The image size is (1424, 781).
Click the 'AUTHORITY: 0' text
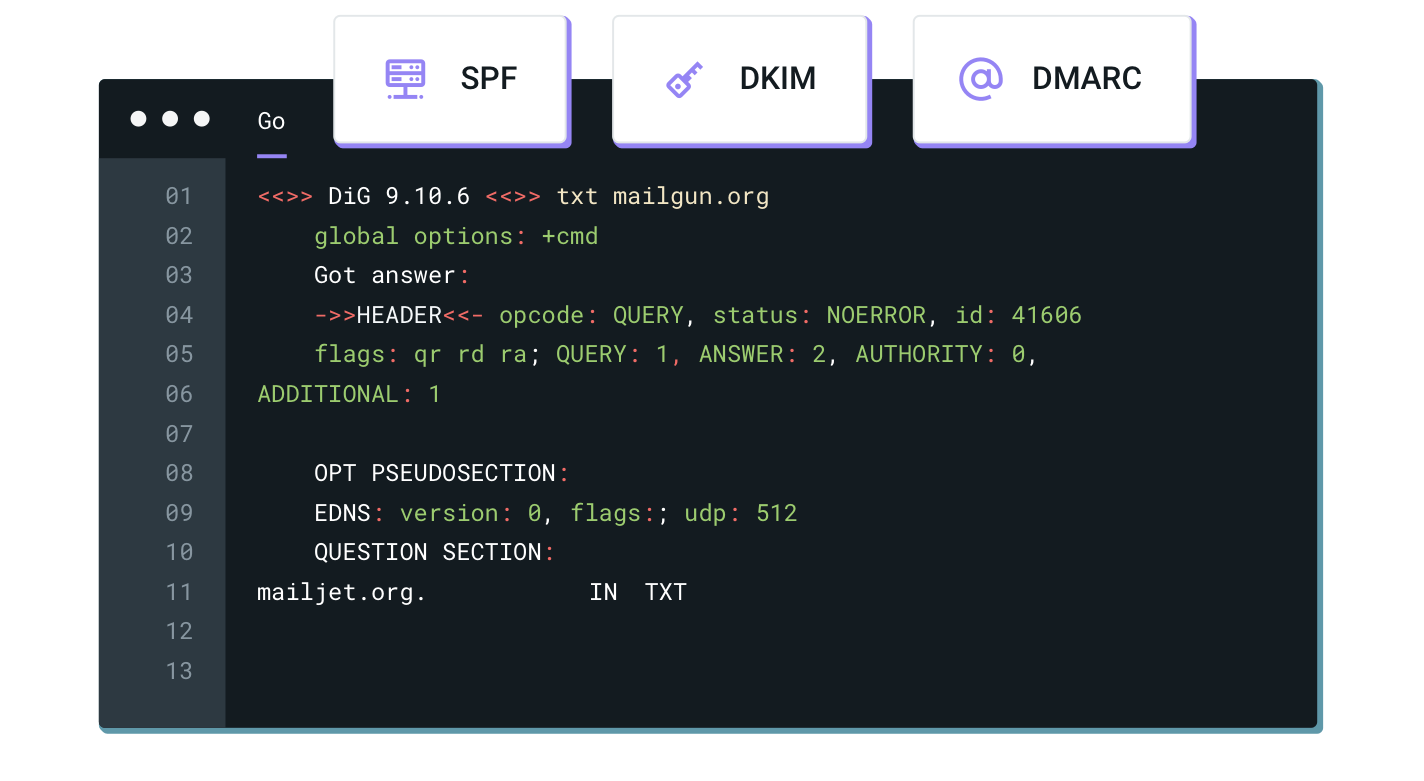[941, 354]
